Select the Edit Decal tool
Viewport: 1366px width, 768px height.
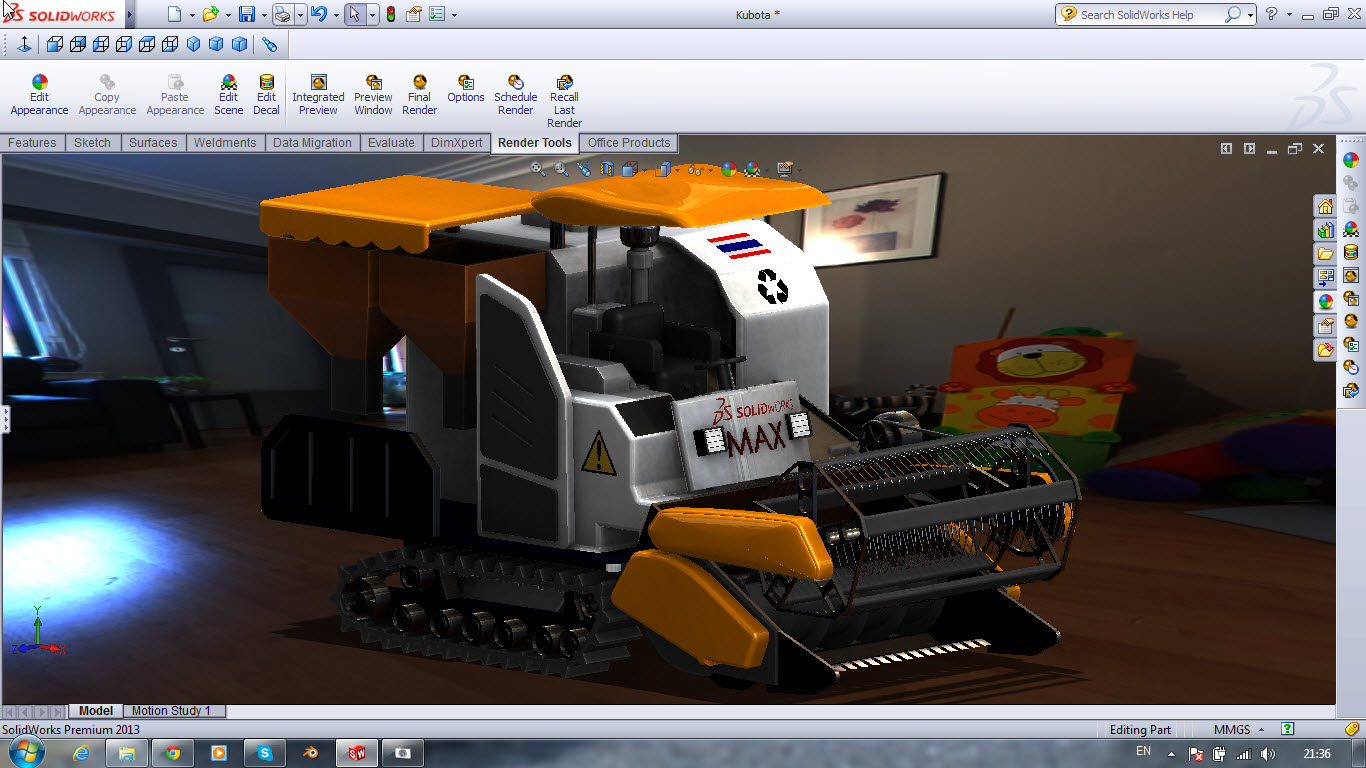tap(266, 95)
